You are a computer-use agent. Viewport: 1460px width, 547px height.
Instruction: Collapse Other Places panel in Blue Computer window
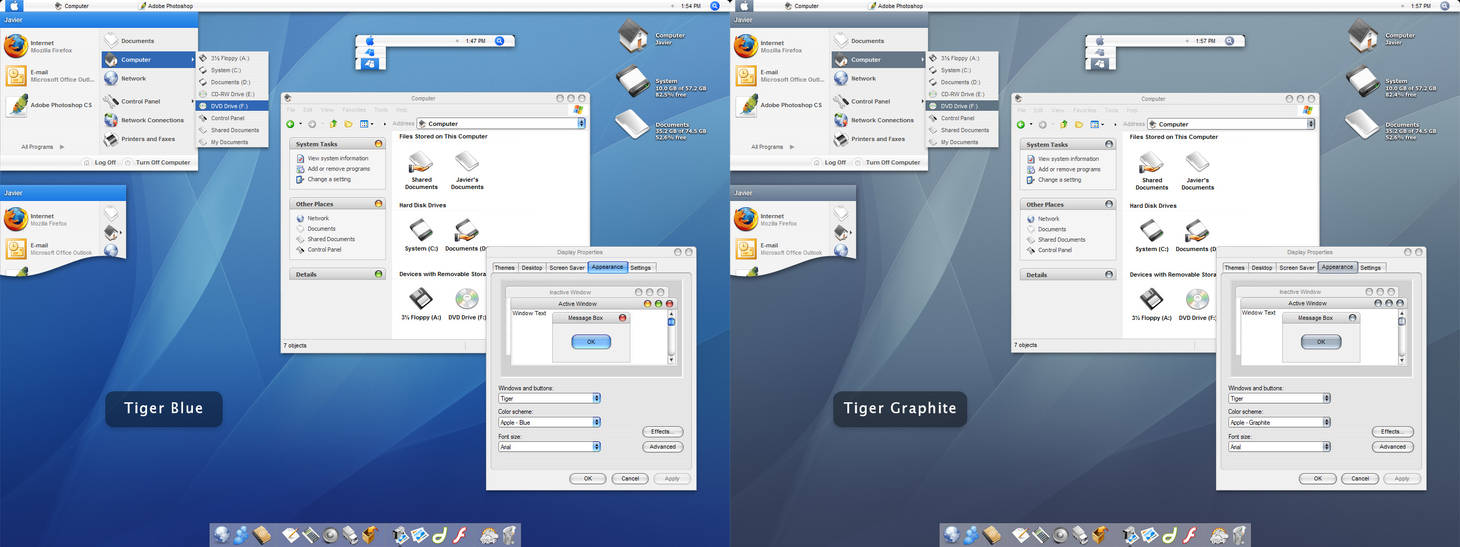tap(379, 204)
